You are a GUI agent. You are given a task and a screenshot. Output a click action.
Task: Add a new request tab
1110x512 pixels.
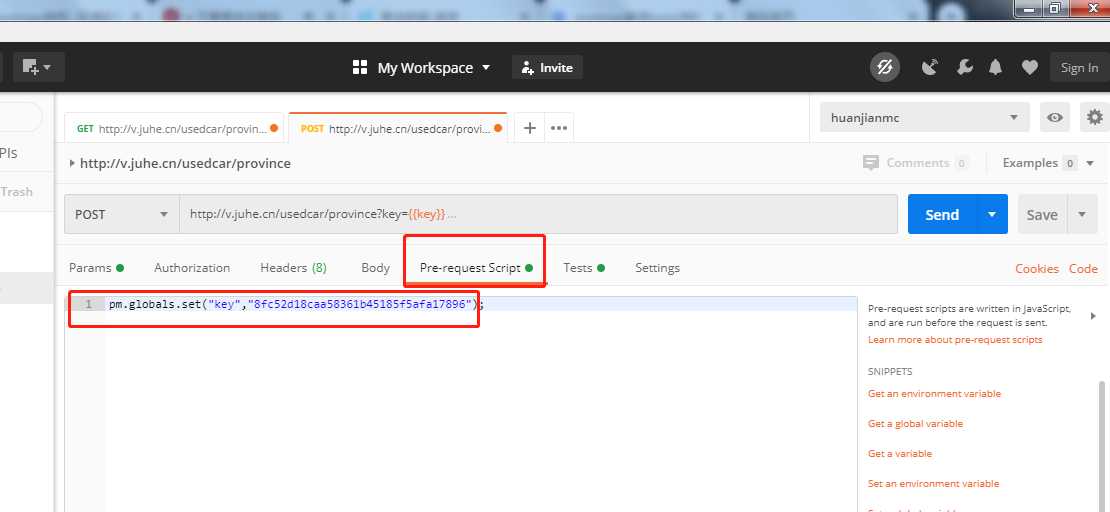pos(530,128)
